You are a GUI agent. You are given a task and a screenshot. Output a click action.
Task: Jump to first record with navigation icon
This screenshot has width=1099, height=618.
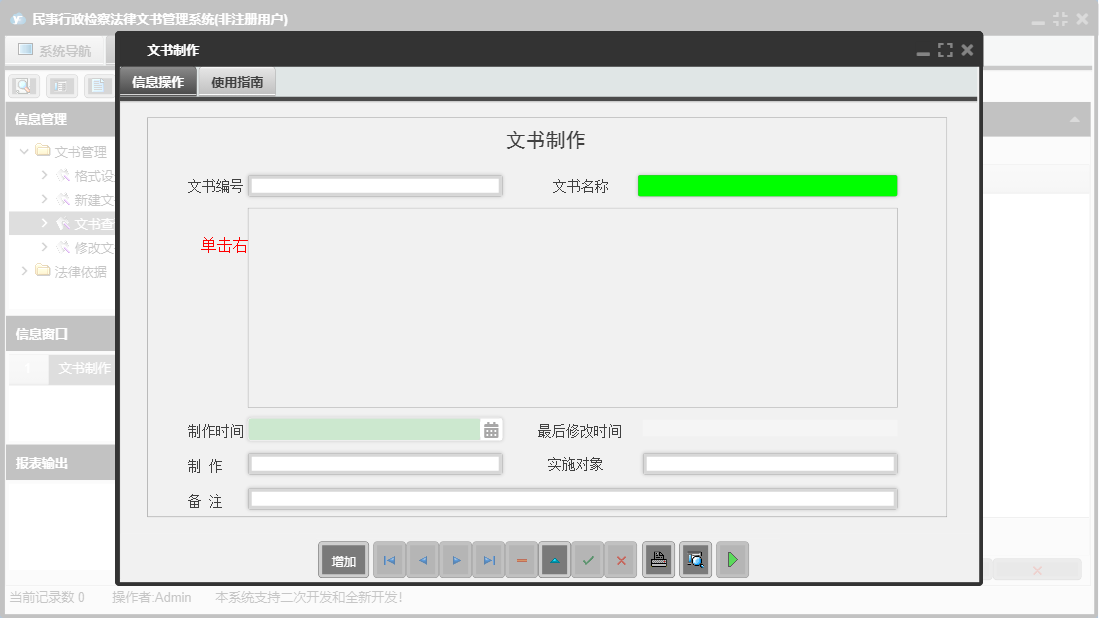[x=389, y=559]
